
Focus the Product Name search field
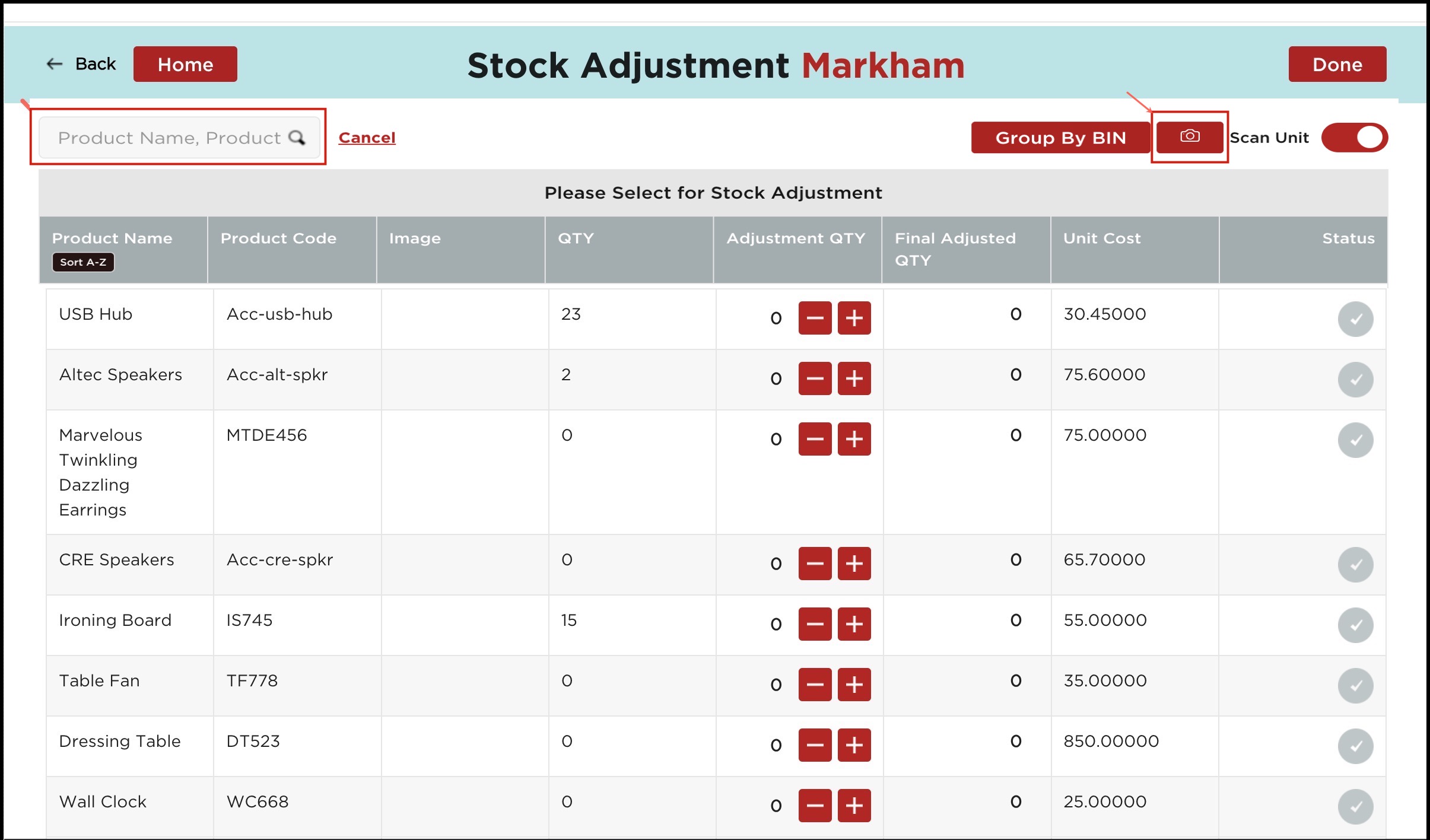click(x=169, y=138)
